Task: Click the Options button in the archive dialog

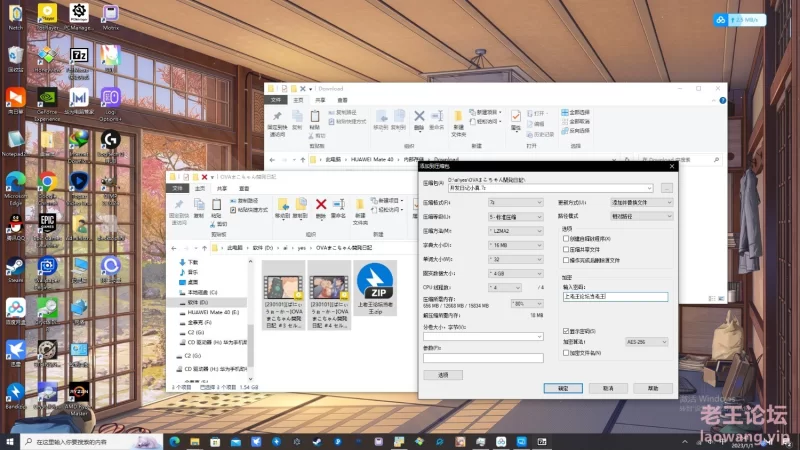Action: click(x=443, y=375)
